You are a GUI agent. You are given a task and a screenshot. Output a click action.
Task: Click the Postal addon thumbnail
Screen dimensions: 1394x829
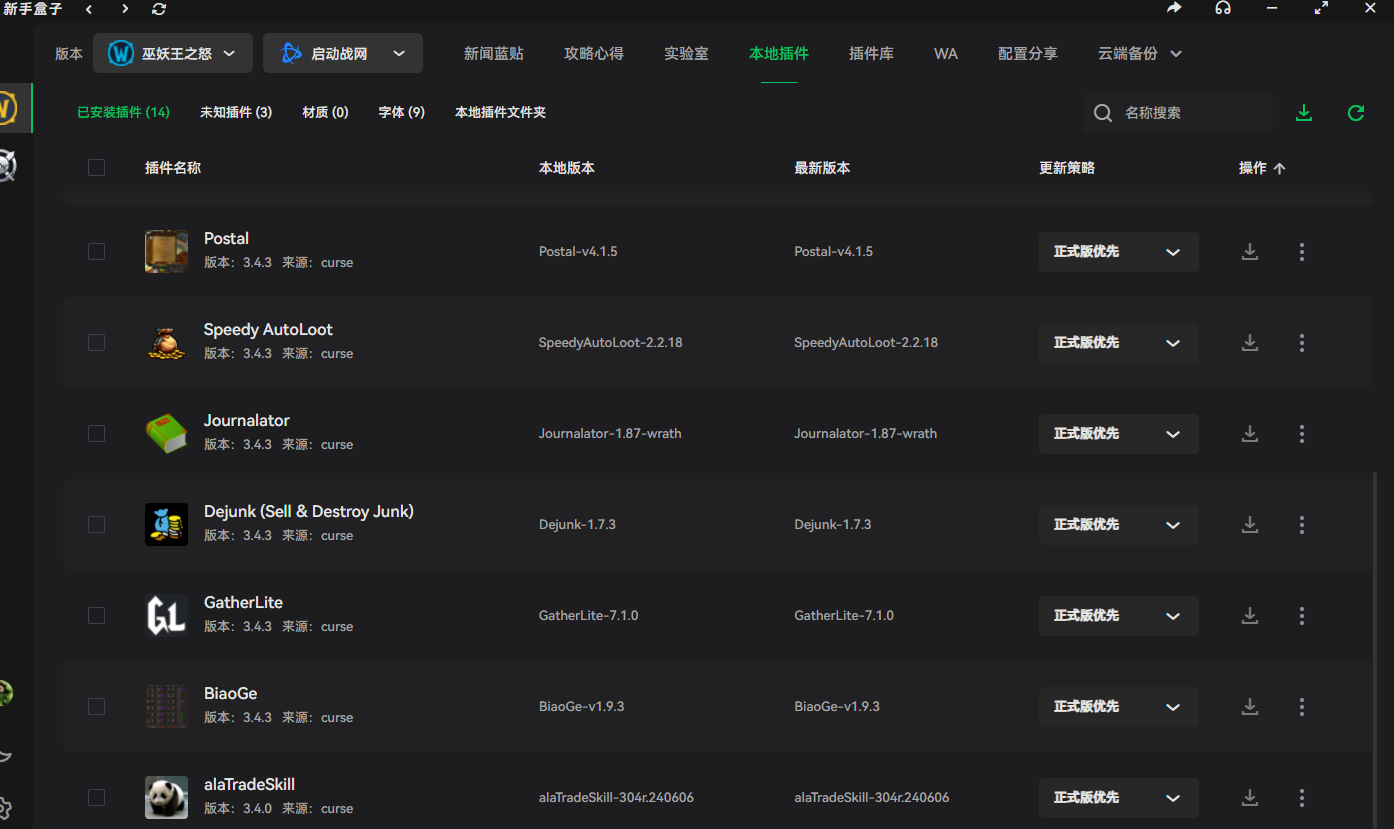tap(166, 252)
